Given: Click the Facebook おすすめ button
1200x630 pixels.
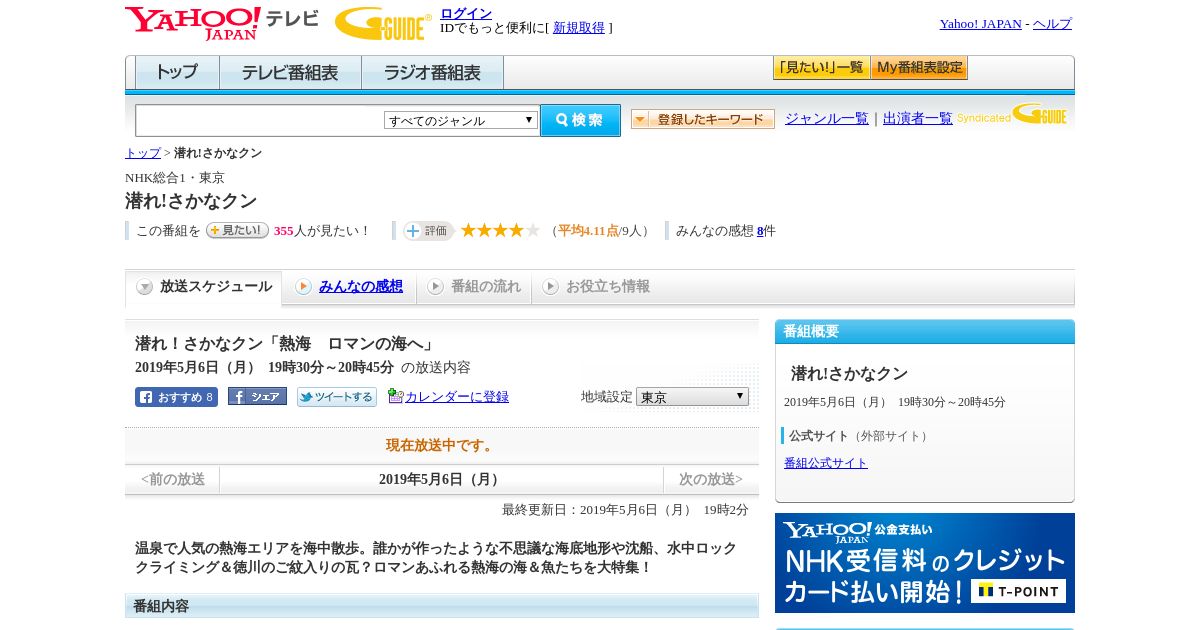Looking at the screenshot, I should click(x=176, y=397).
